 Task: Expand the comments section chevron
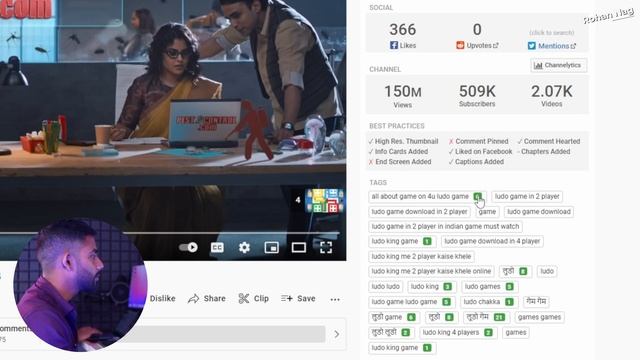click(337, 334)
